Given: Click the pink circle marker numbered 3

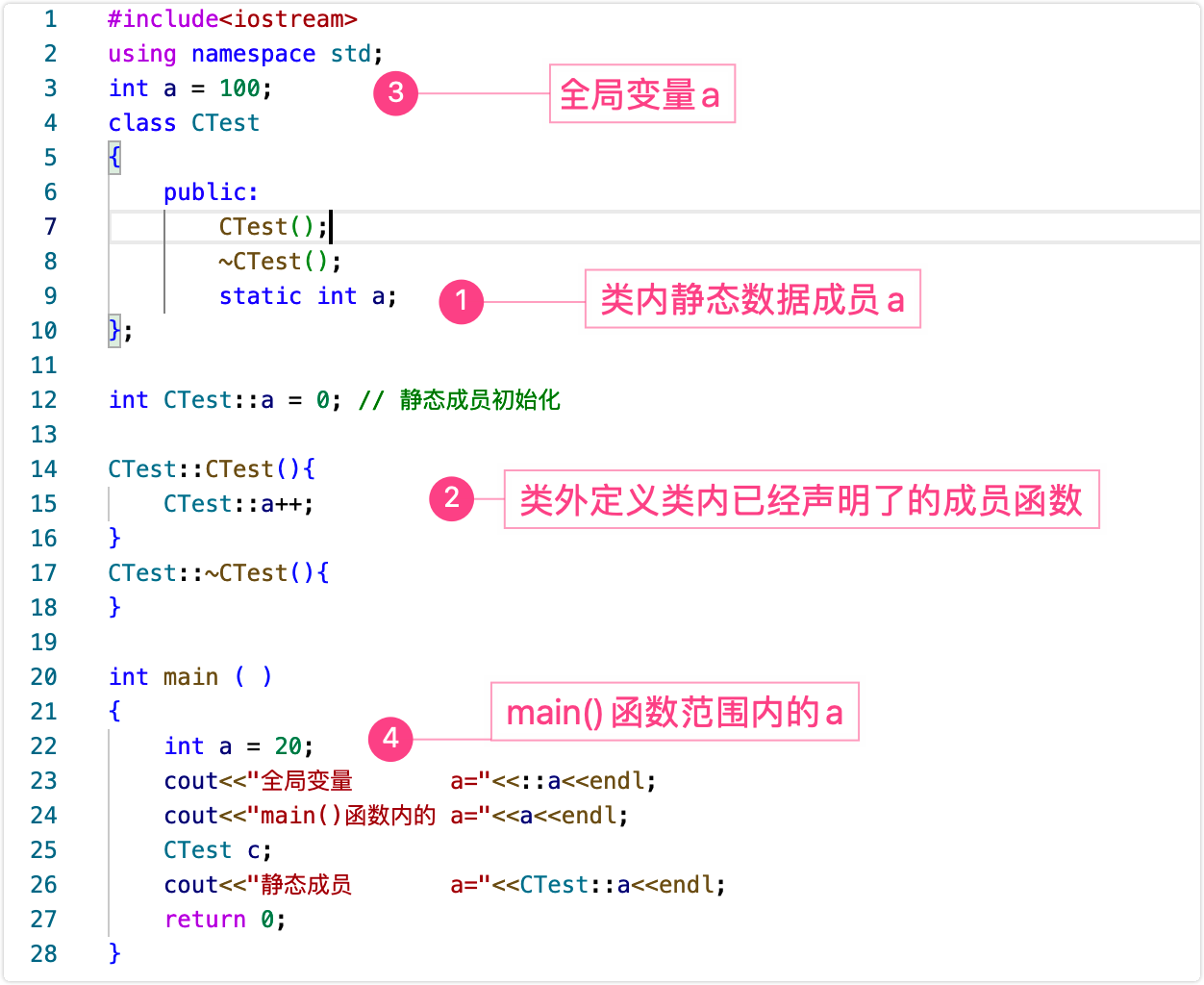Looking at the screenshot, I should (396, 93).
